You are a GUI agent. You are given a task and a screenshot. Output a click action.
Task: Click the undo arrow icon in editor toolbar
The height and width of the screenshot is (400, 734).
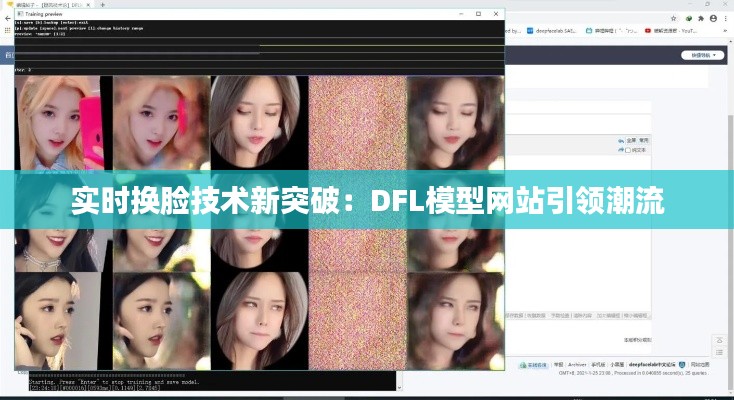pos(617,139)
